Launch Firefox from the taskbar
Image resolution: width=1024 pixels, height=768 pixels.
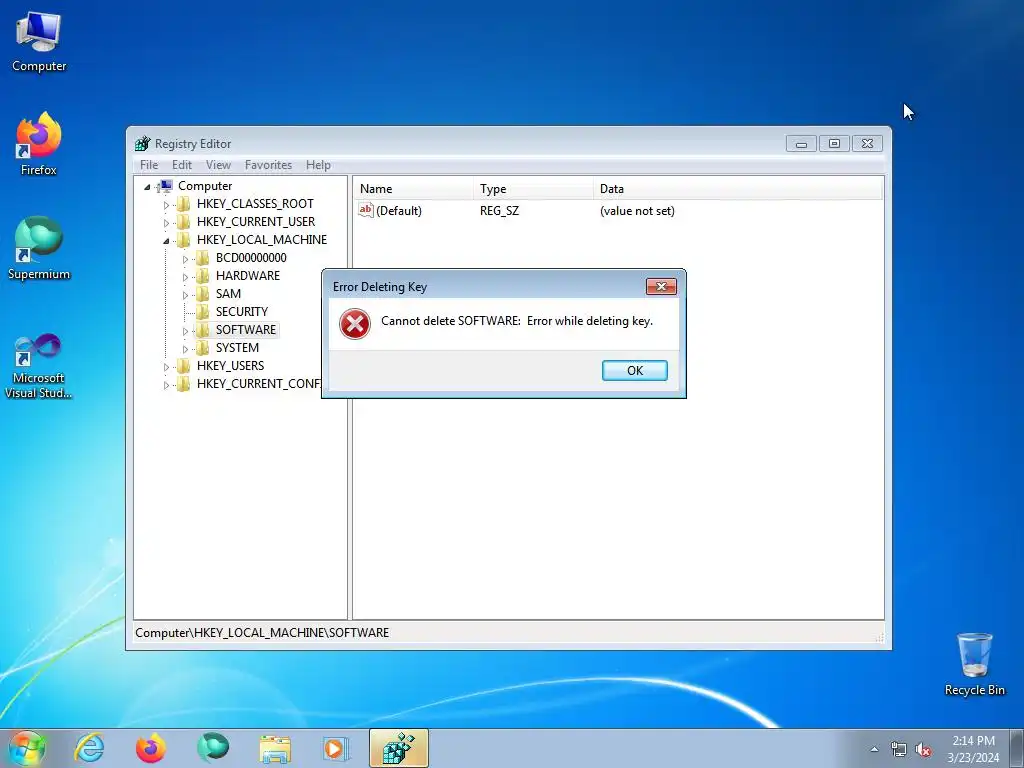[151, 748]
